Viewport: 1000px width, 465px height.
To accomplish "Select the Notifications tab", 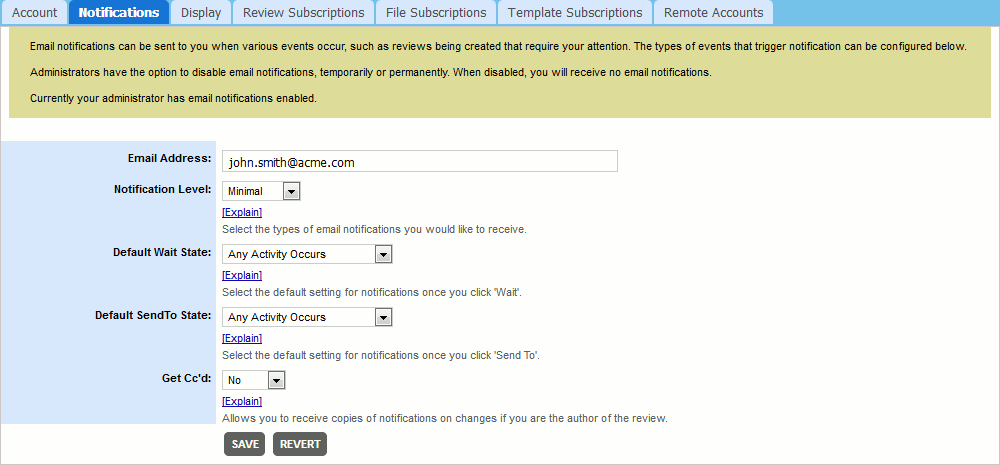I will 118,13.
